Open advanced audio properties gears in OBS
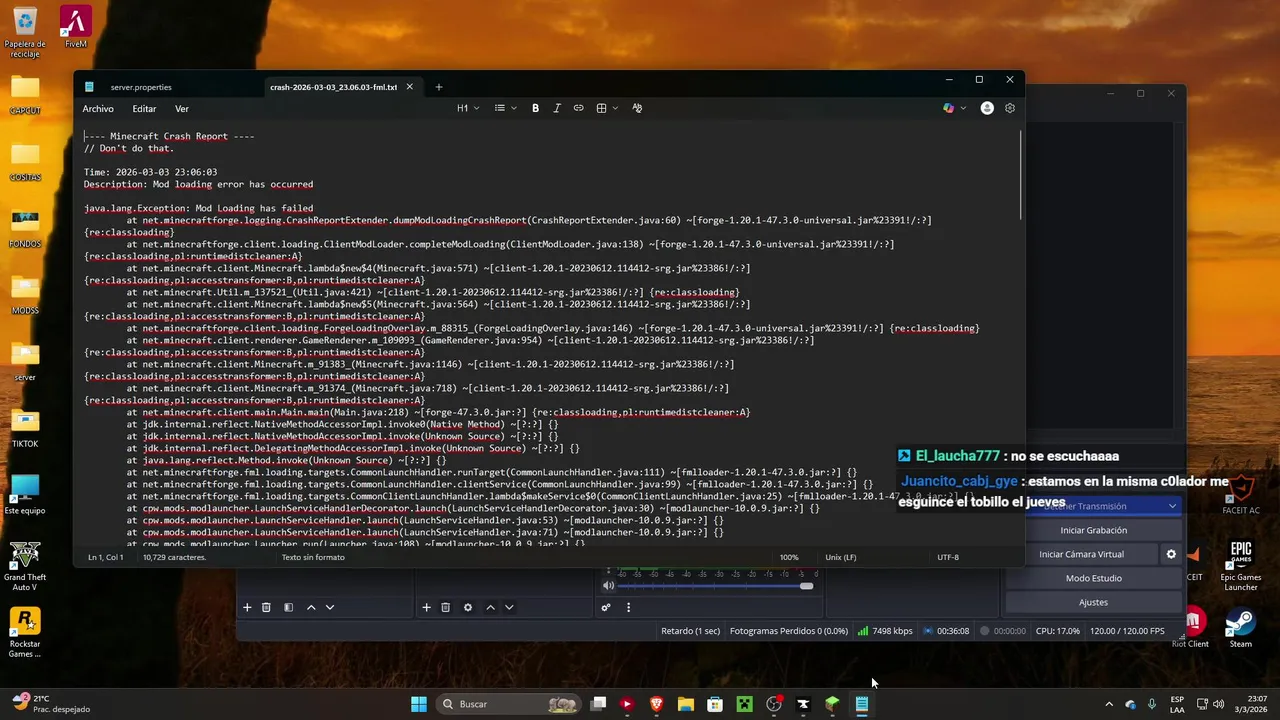 606,607
